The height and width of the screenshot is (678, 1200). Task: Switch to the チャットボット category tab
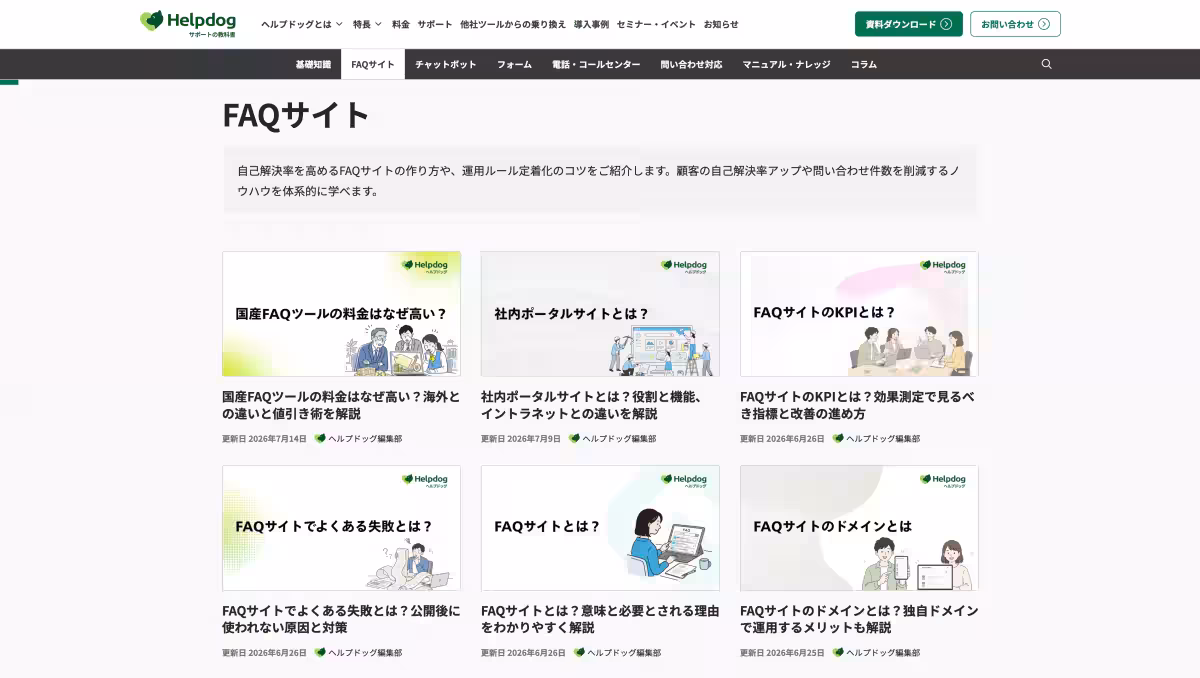(x=446, y=64)
